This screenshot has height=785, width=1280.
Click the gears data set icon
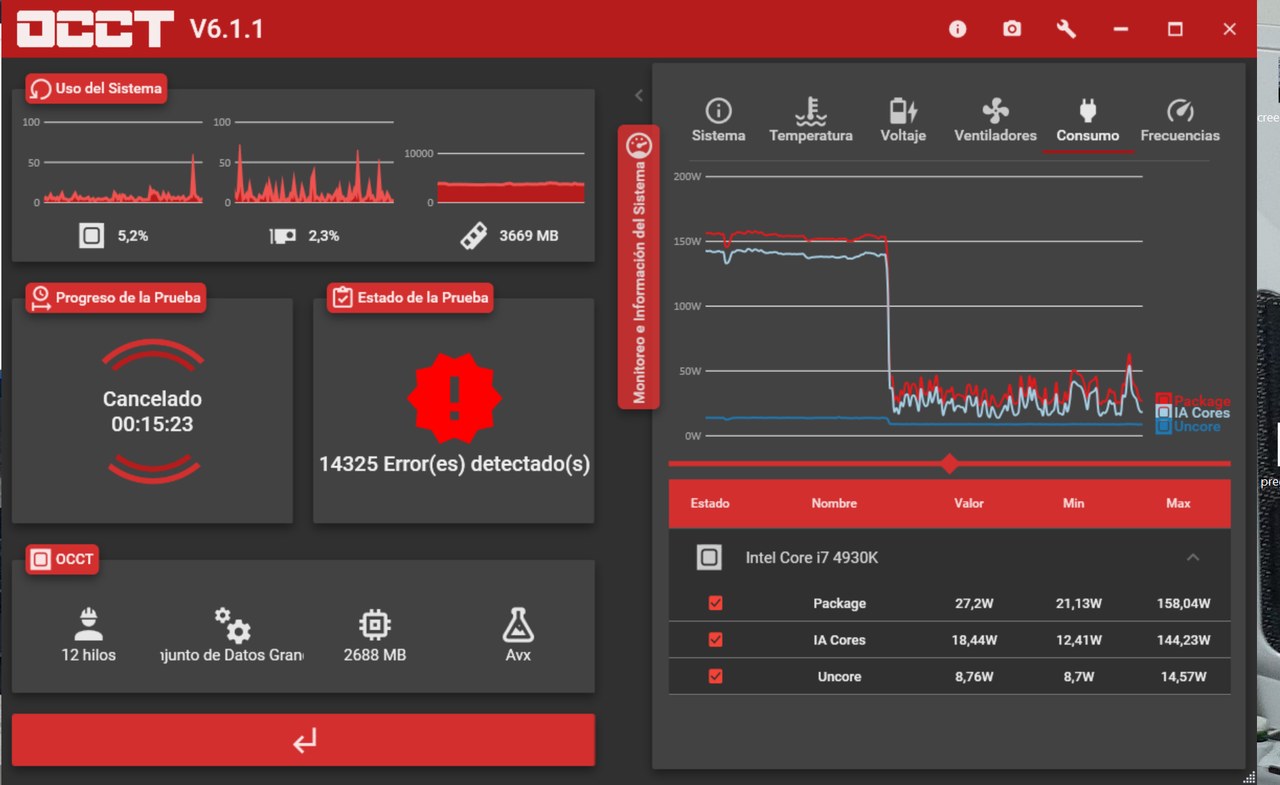pyautogui.click(x=232, y=624)
